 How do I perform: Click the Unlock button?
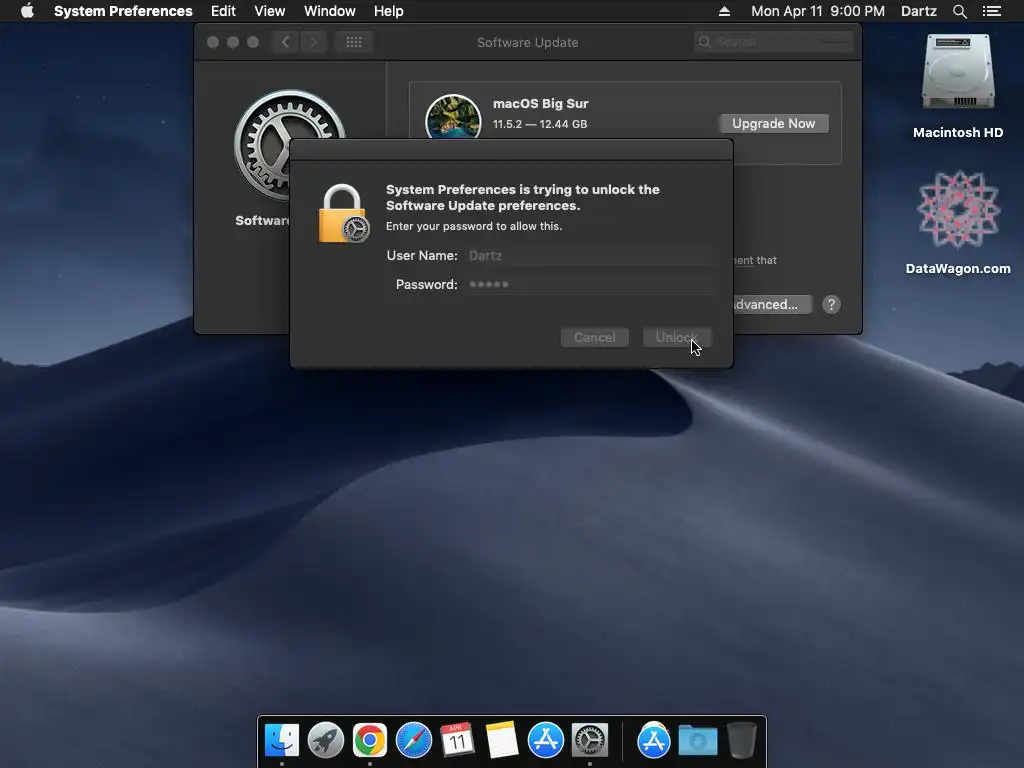677,338
